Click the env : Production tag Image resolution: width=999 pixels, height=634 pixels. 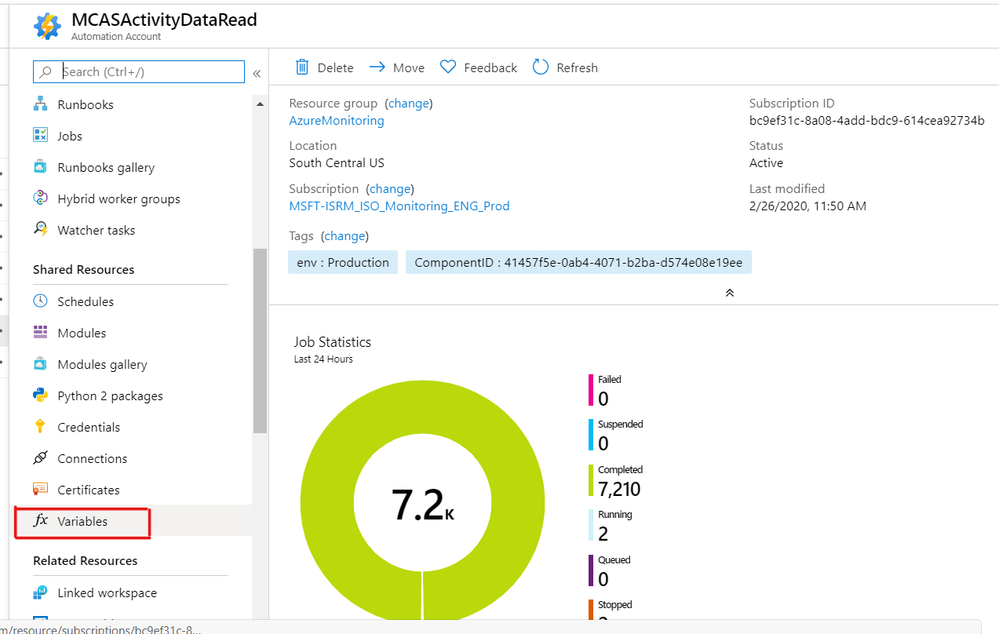click(x=343, y=262)
